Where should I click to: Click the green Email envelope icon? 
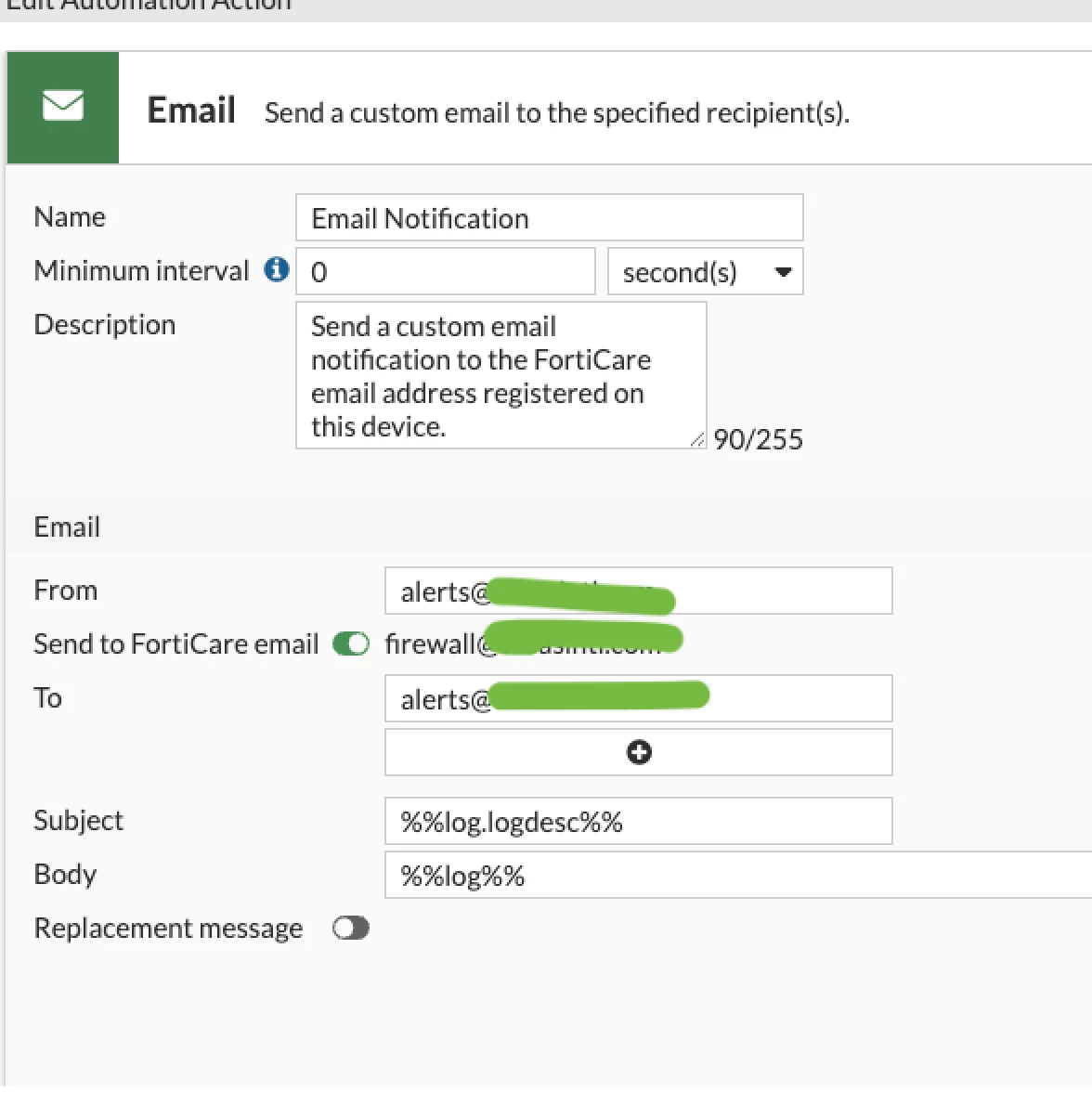pos(63,108)
